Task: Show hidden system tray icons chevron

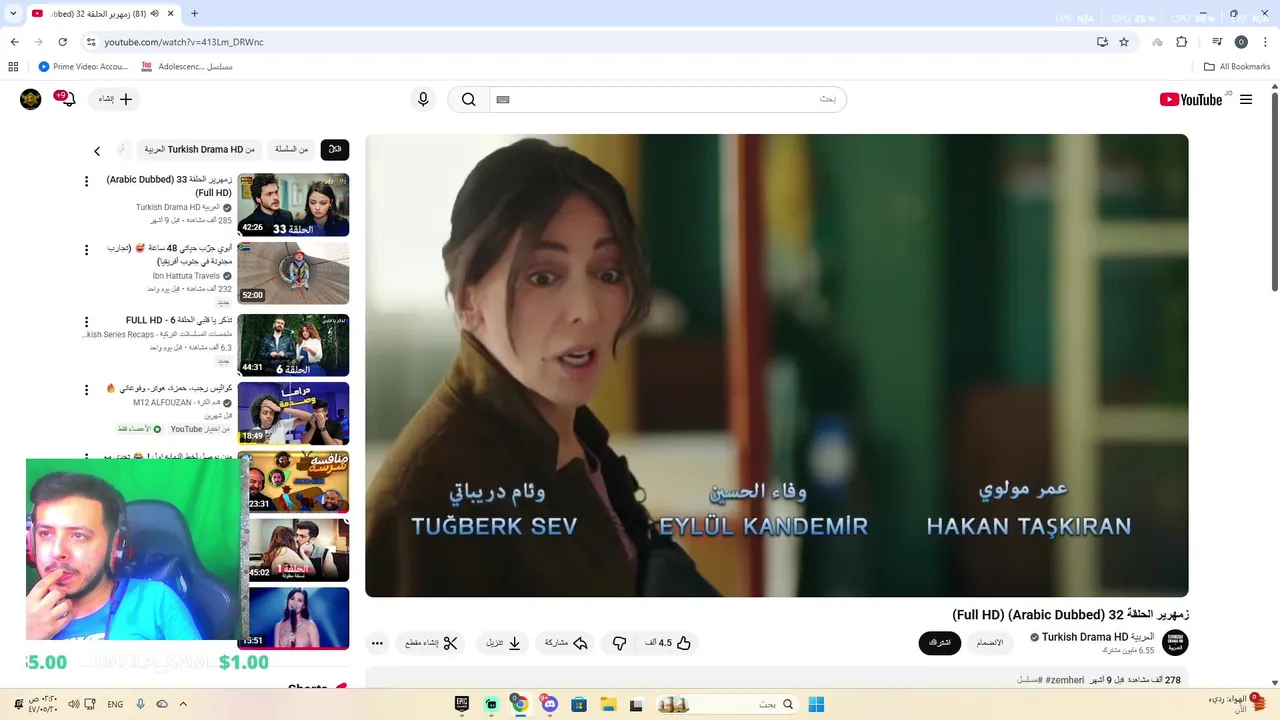Action: (183, 704)
